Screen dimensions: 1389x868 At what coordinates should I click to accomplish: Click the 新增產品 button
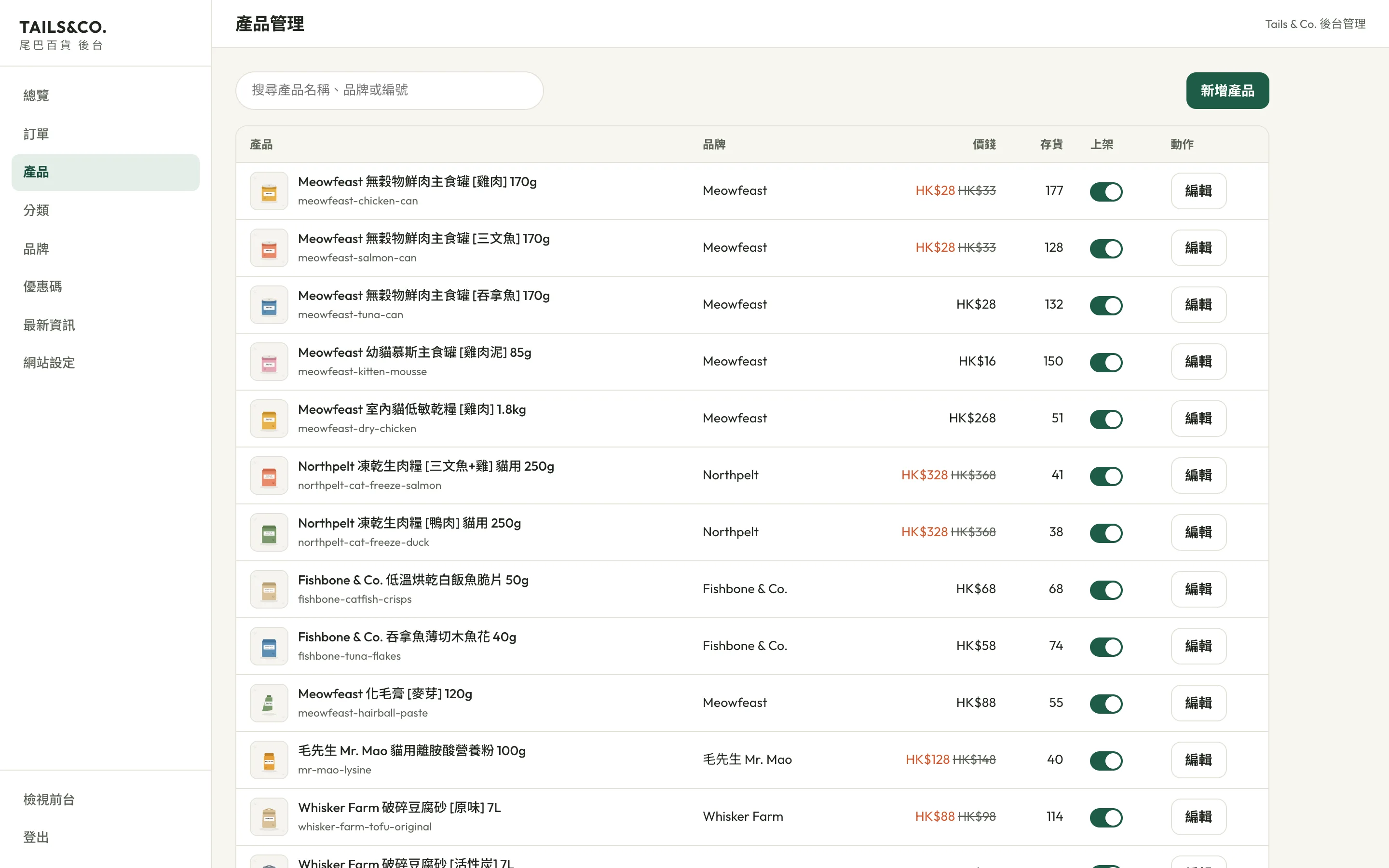(x=1227, y=91)
